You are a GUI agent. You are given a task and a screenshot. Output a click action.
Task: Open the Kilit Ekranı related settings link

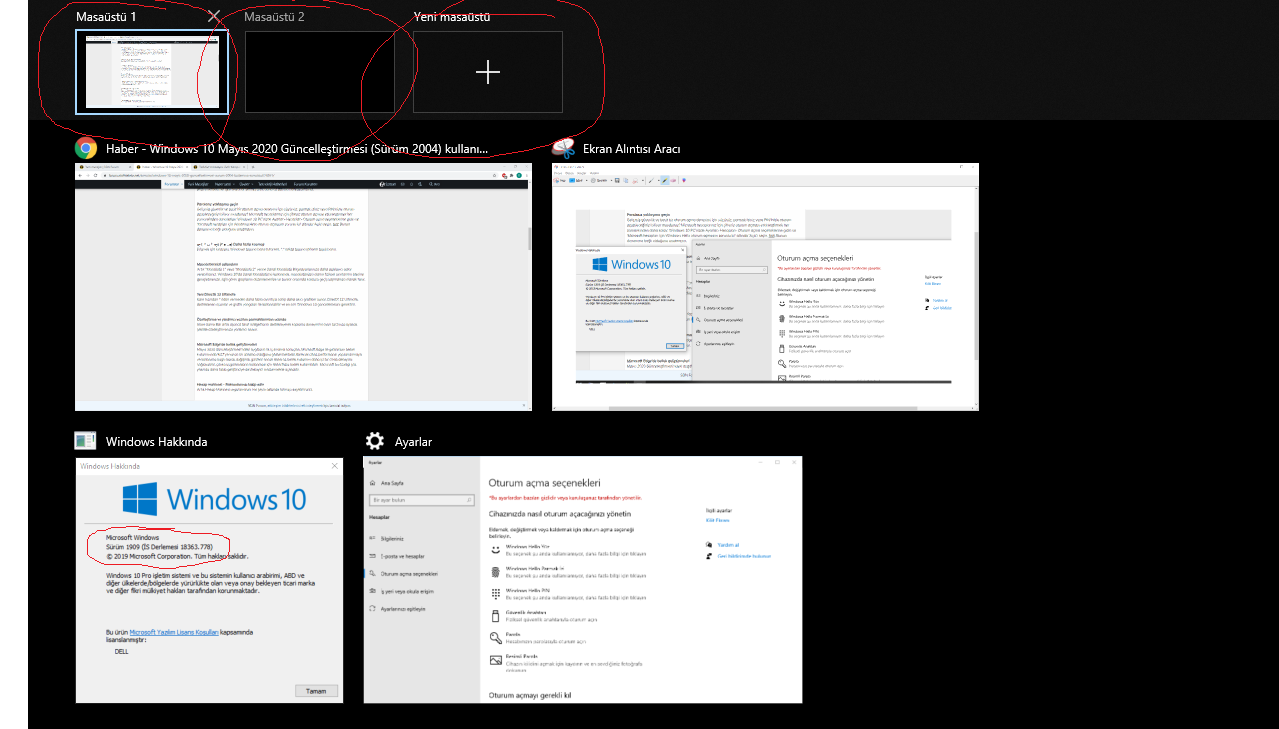(x=717, y=520)
